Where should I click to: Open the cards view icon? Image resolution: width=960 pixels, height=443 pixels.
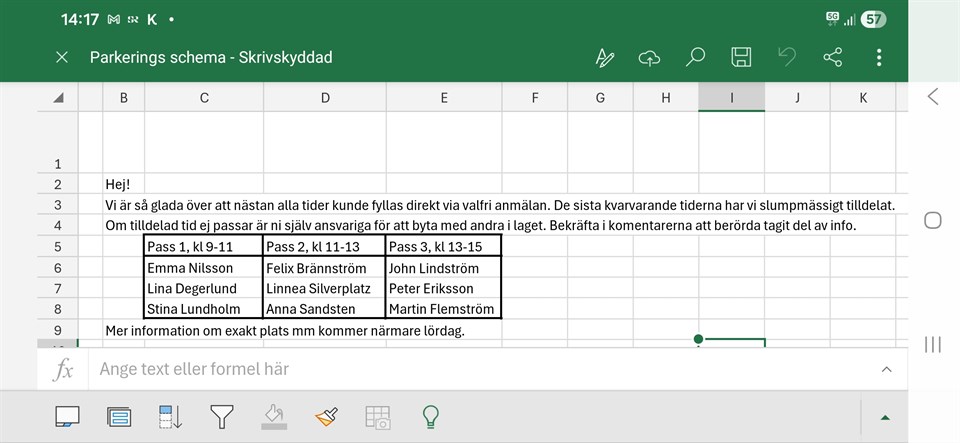119,416
